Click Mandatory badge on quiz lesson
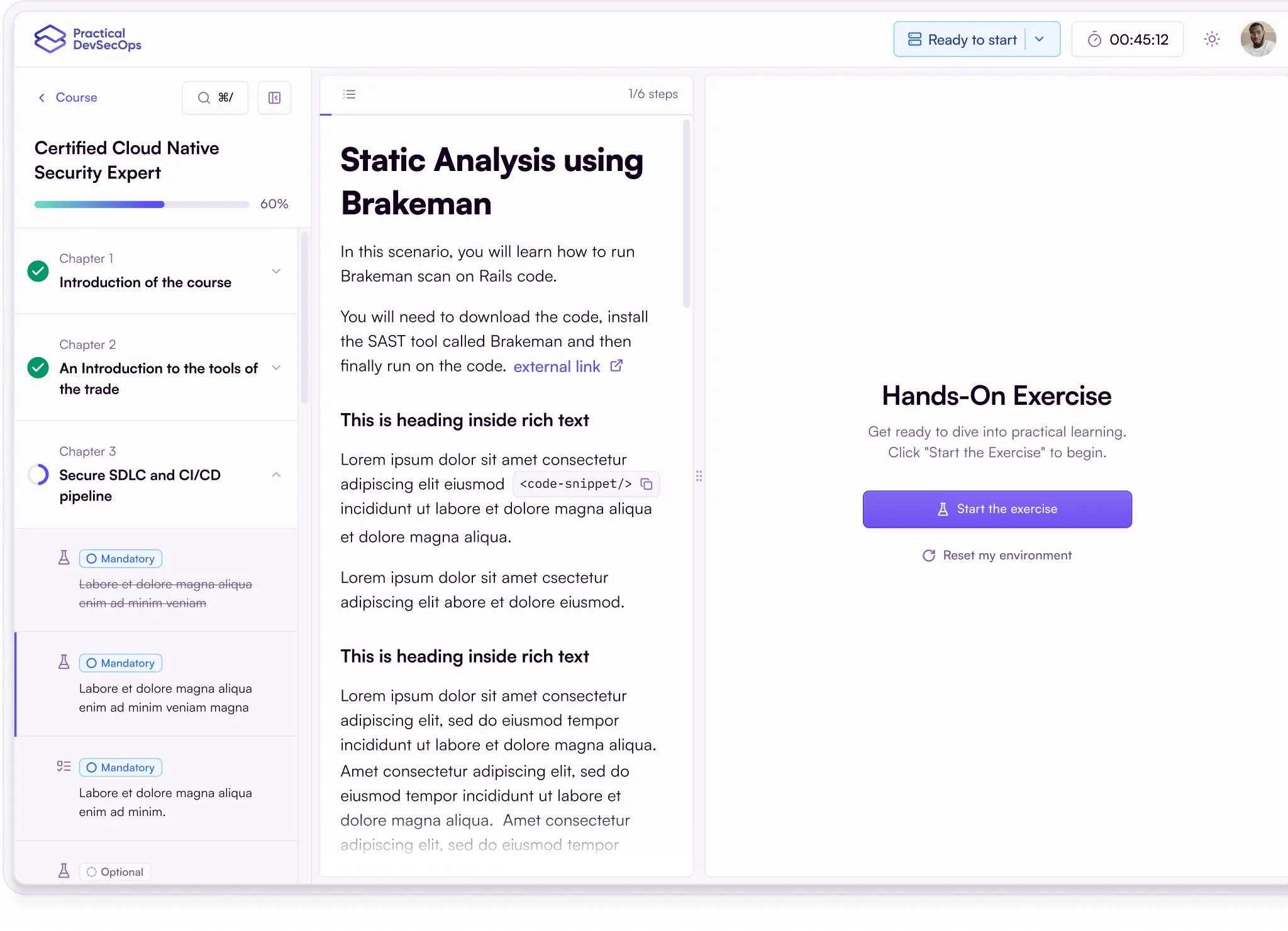1288x931 pixels. [x=121, y=768]
